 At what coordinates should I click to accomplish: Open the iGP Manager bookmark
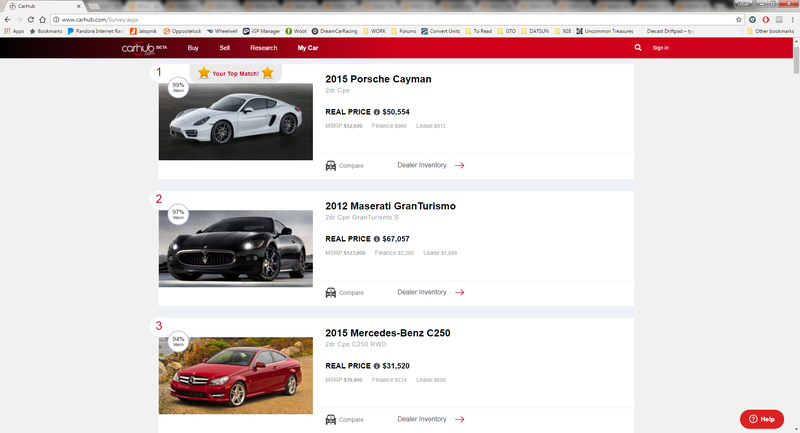coord(262,31)
